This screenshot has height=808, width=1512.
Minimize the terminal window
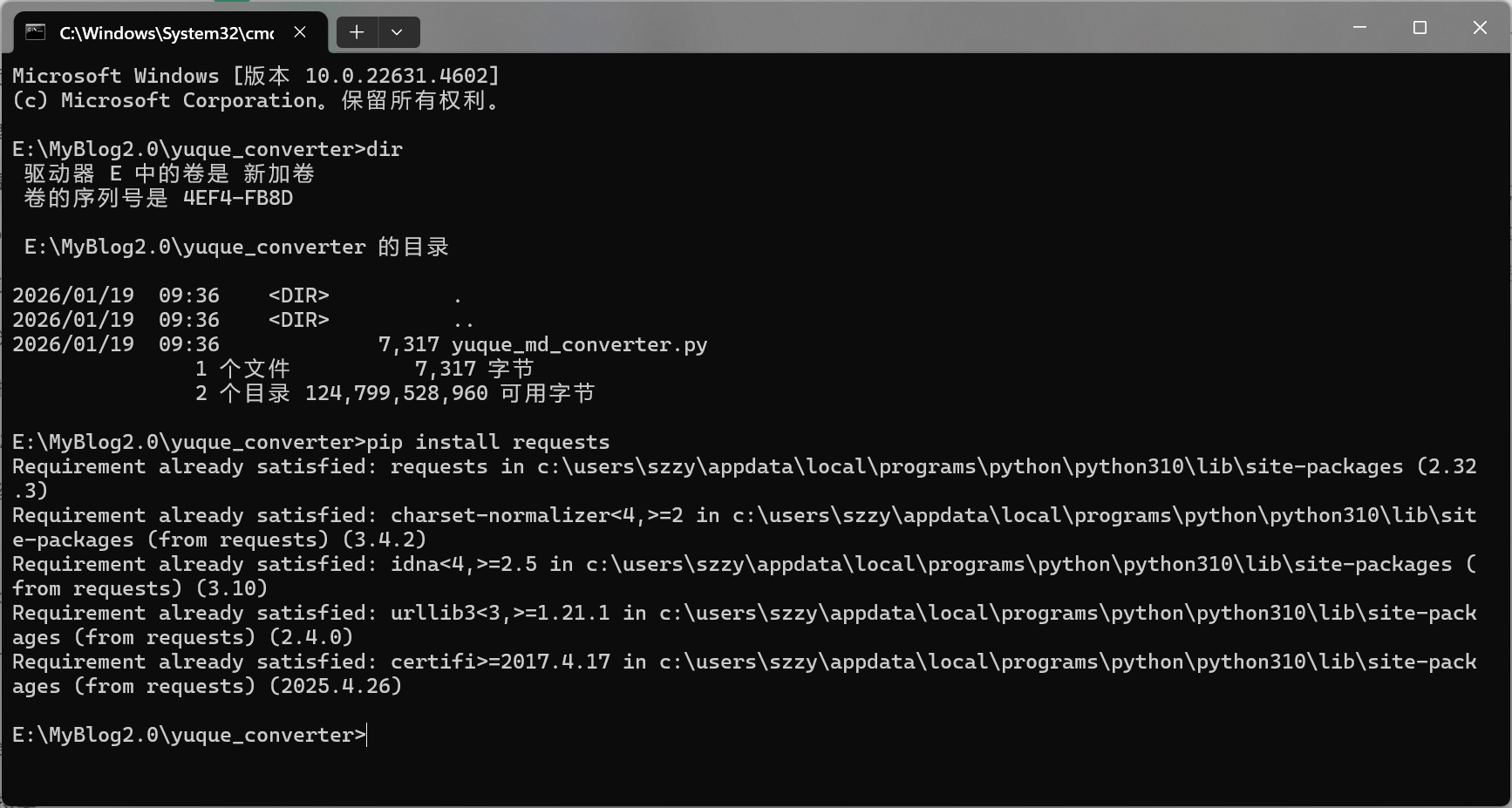1359,28
